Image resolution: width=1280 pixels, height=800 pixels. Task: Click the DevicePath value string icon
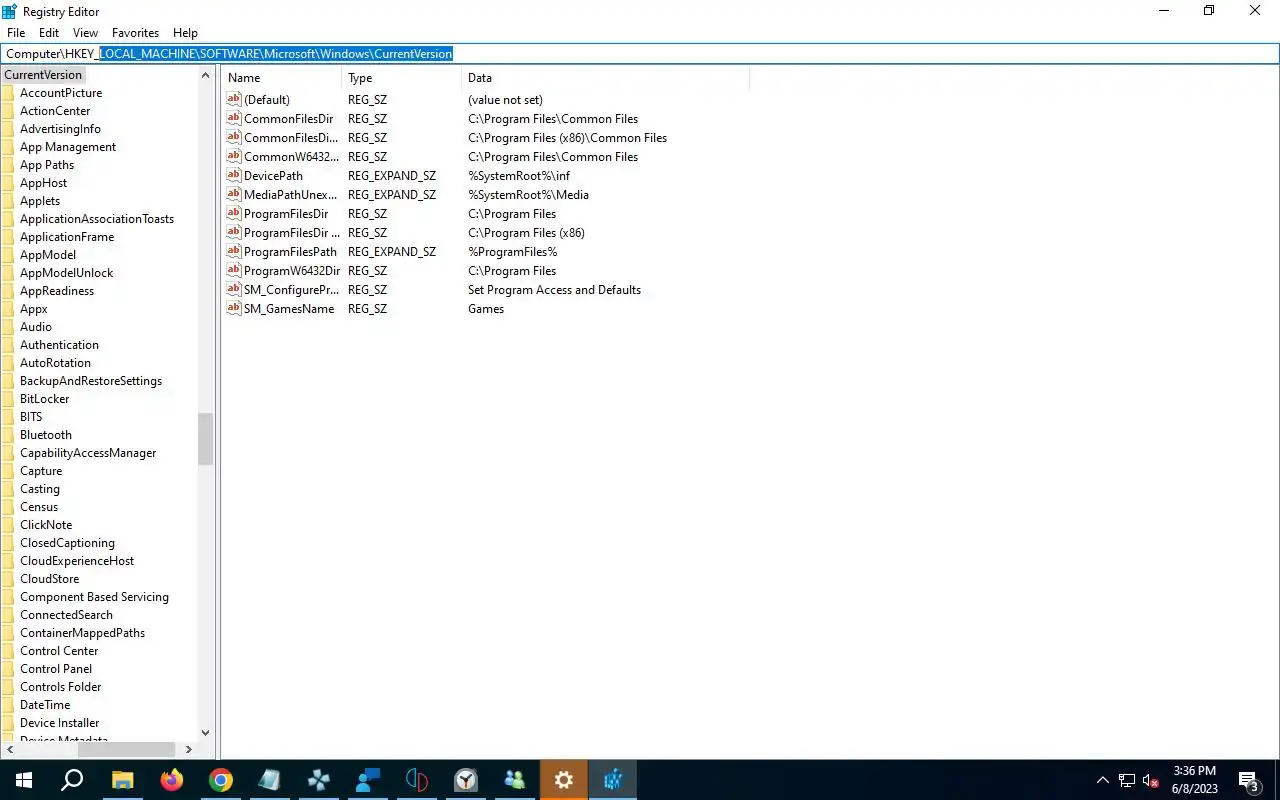234,175
